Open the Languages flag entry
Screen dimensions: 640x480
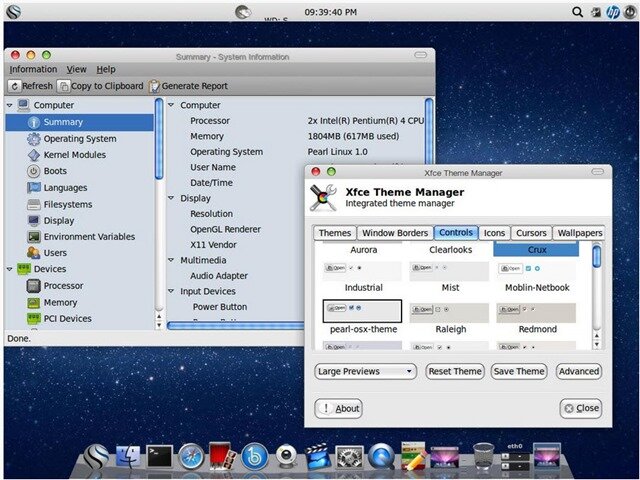click(57, 188)
